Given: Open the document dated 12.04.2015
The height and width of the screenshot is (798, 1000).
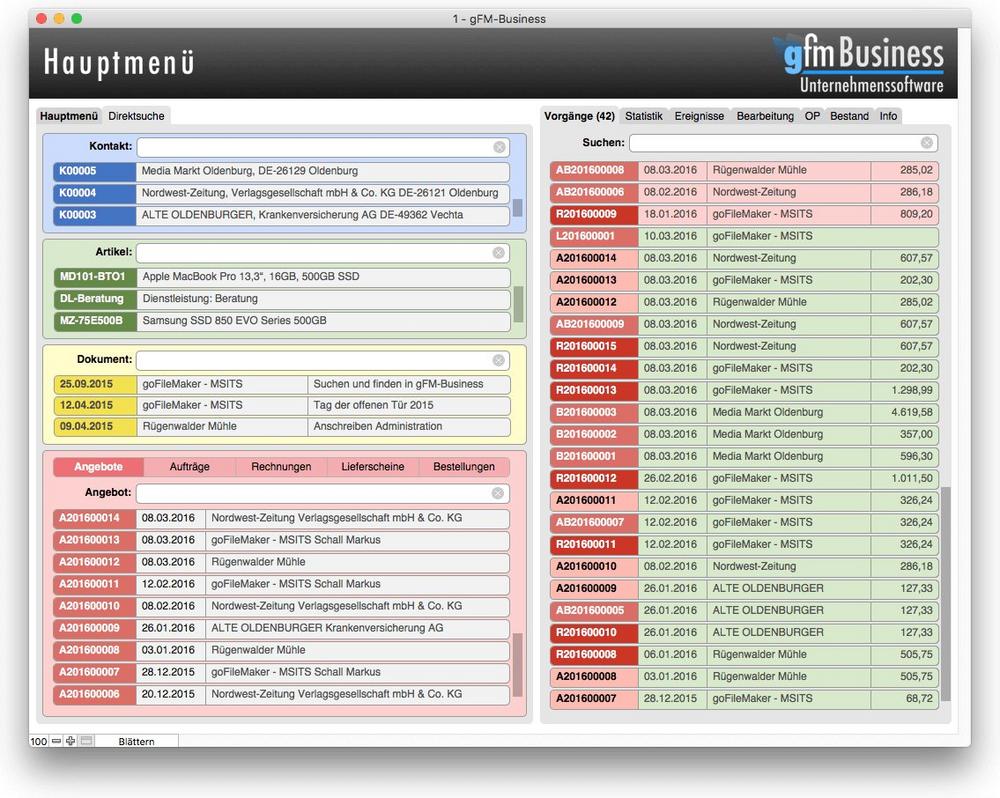Looking at the screenshot, I should [x=95, y=405].
